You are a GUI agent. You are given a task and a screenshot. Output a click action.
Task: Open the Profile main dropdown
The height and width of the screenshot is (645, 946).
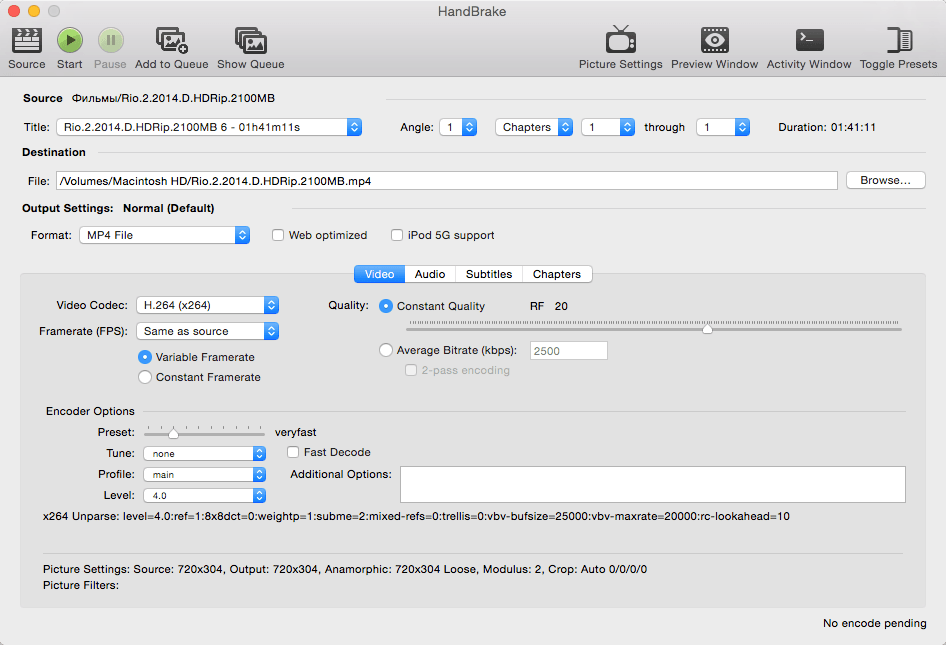coord(204,474)
